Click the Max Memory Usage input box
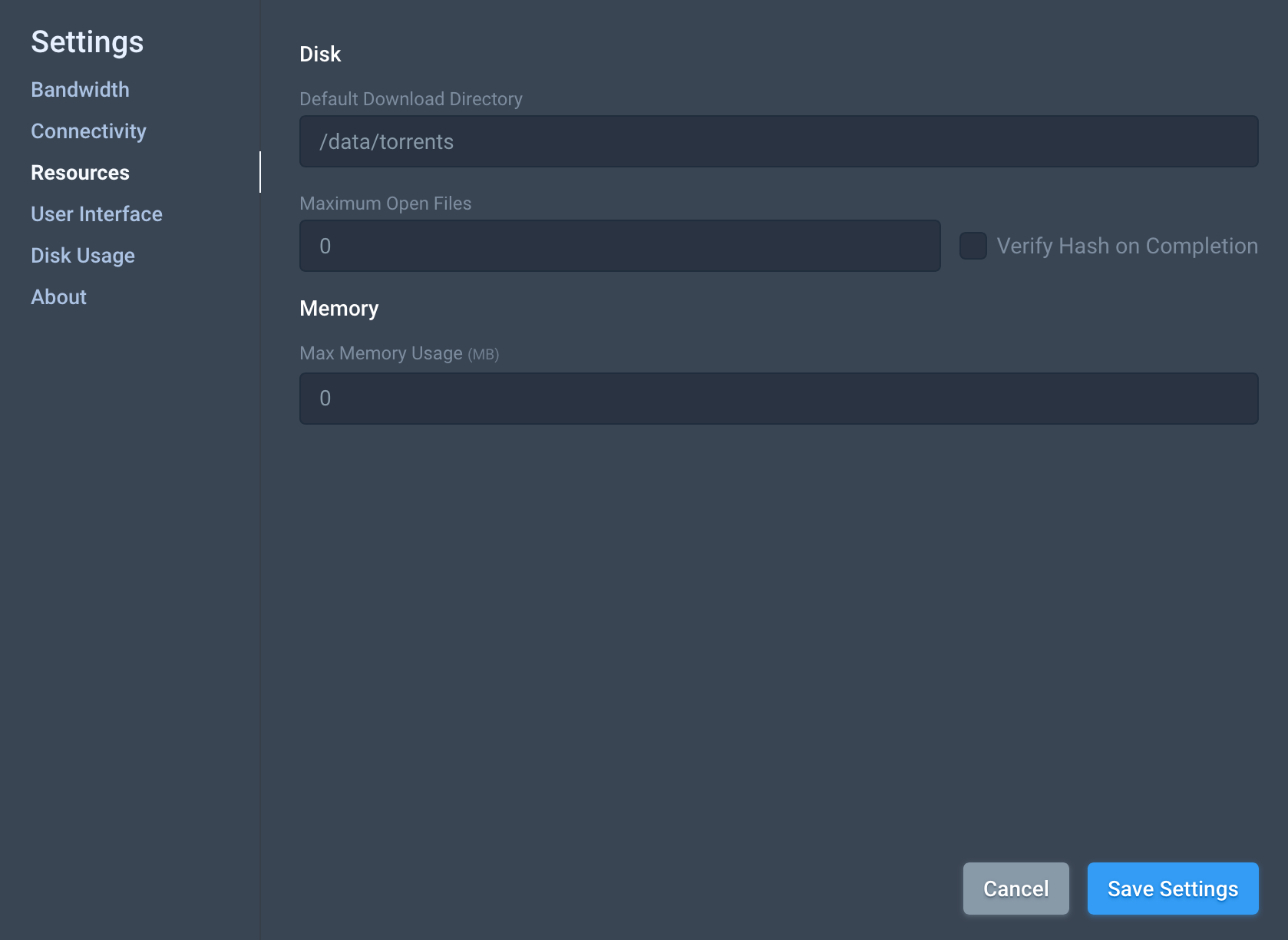The image size is (1288, 940). coord(778,399)
